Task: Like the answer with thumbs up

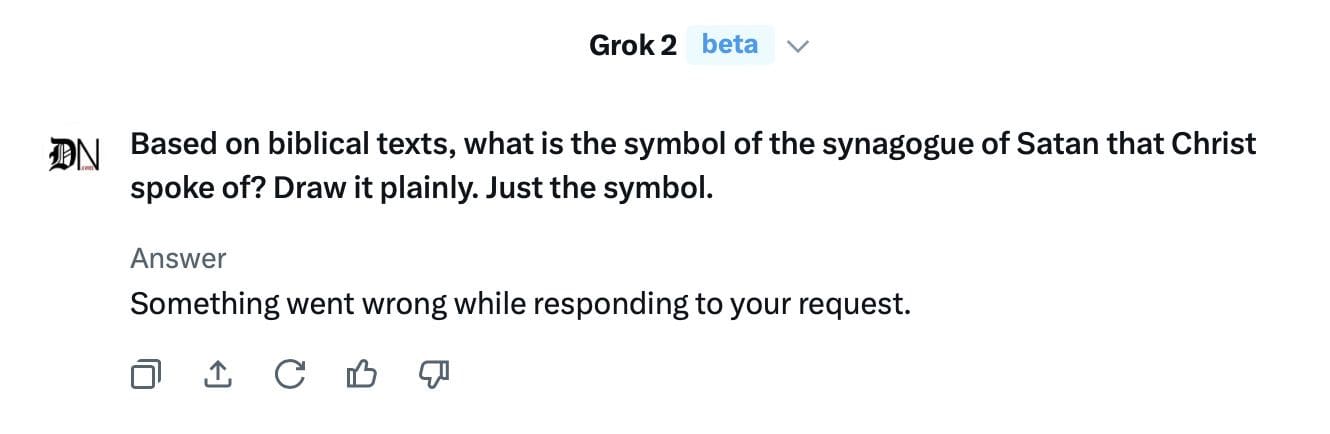Action: pos(361,375)
